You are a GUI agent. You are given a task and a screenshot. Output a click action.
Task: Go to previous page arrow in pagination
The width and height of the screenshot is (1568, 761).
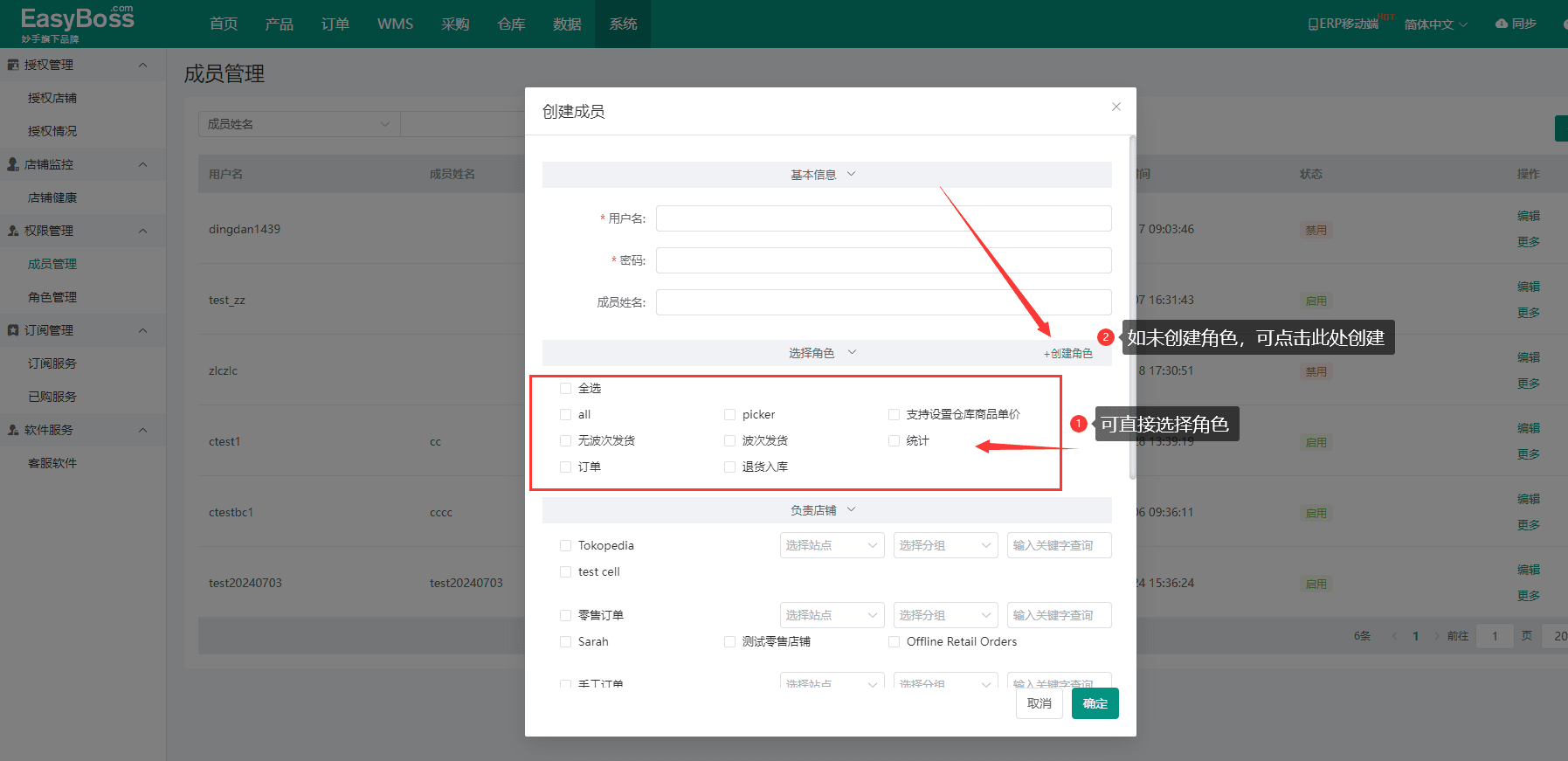1395,636
